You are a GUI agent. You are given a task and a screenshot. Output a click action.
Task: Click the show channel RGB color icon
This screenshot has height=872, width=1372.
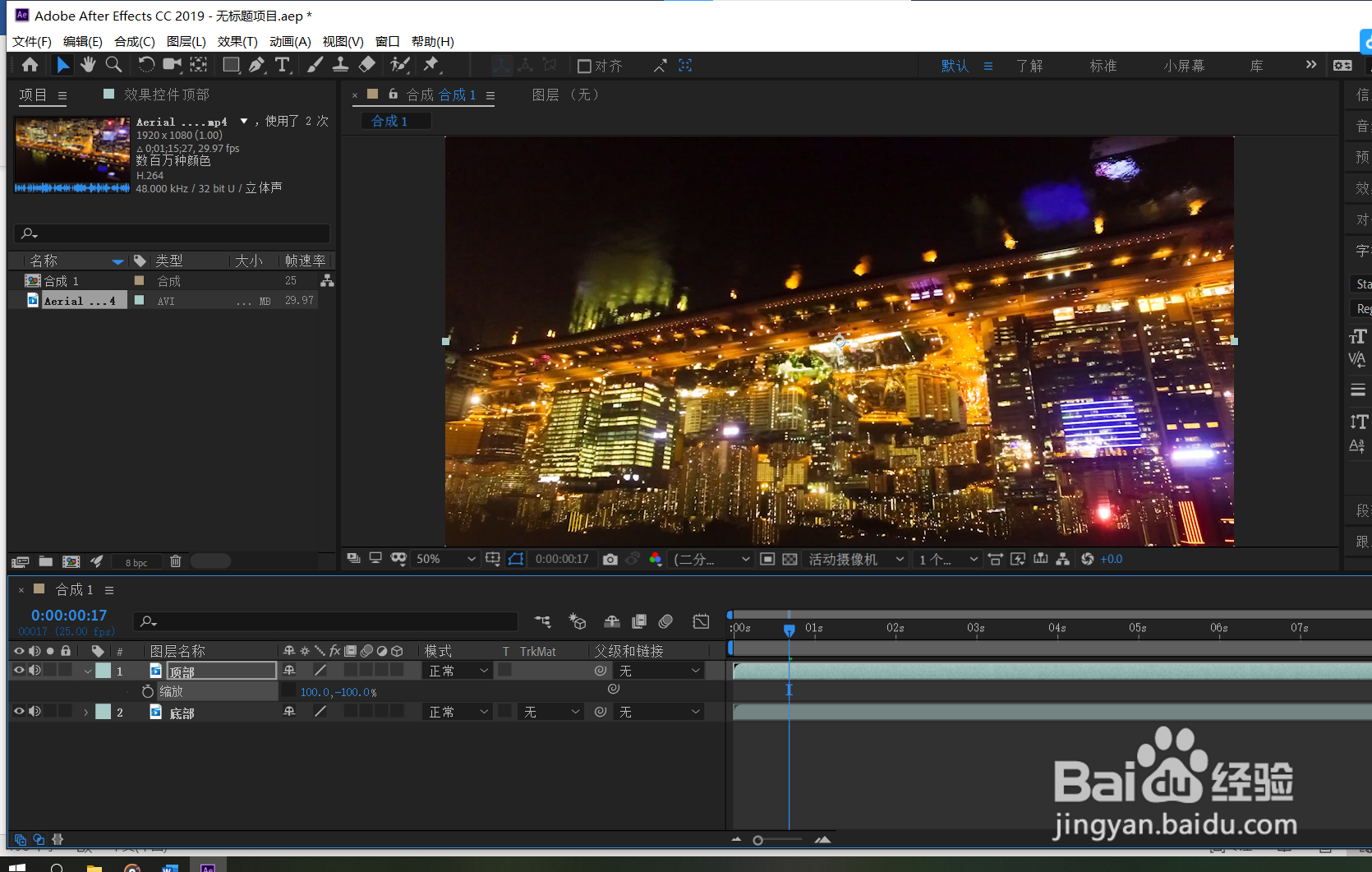coord(655,559)
